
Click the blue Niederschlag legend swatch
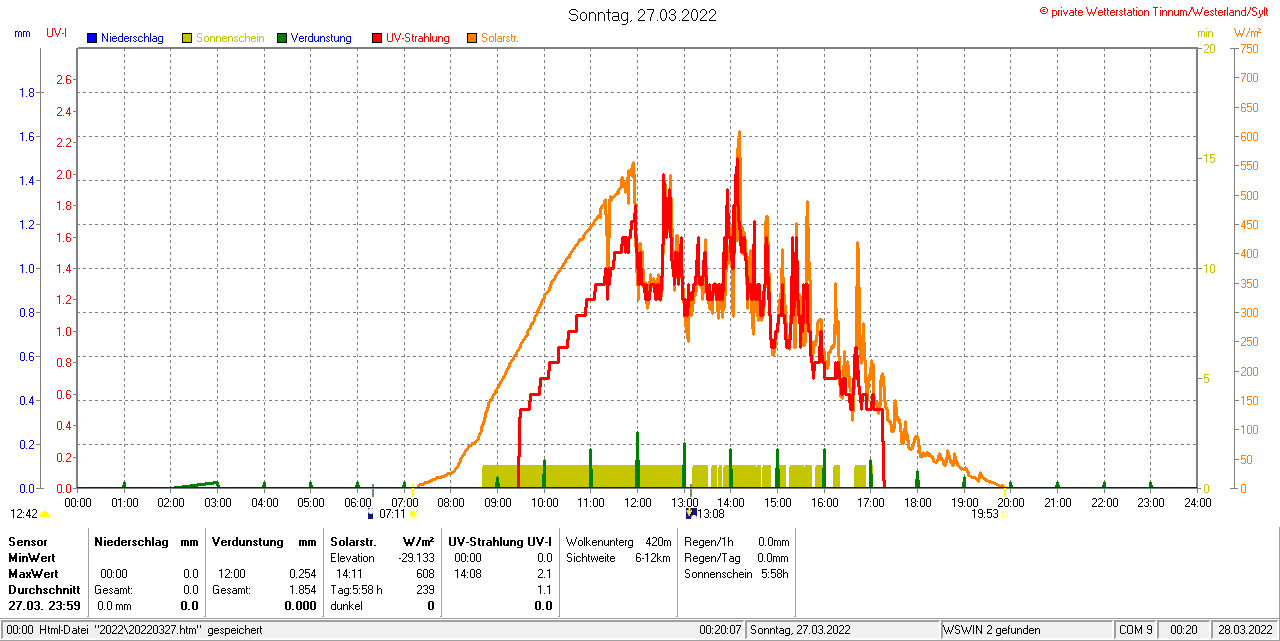click(92, 38)
